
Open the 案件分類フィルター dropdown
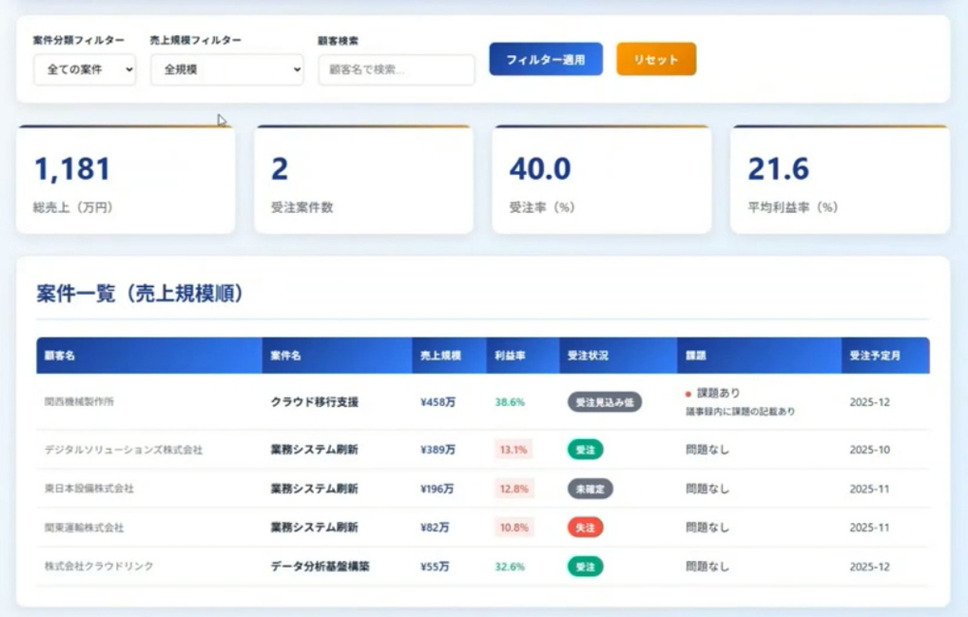tap(84, 70)
